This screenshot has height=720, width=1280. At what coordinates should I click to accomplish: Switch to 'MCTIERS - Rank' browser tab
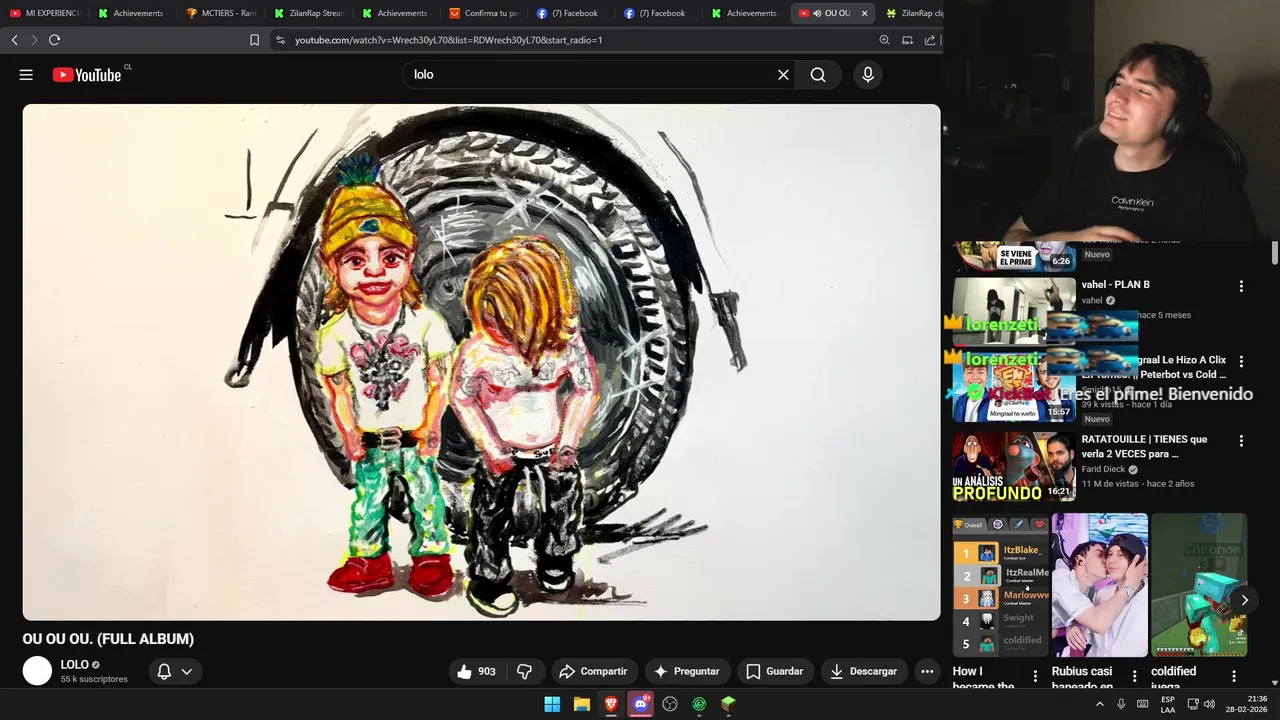pos(222,13)
